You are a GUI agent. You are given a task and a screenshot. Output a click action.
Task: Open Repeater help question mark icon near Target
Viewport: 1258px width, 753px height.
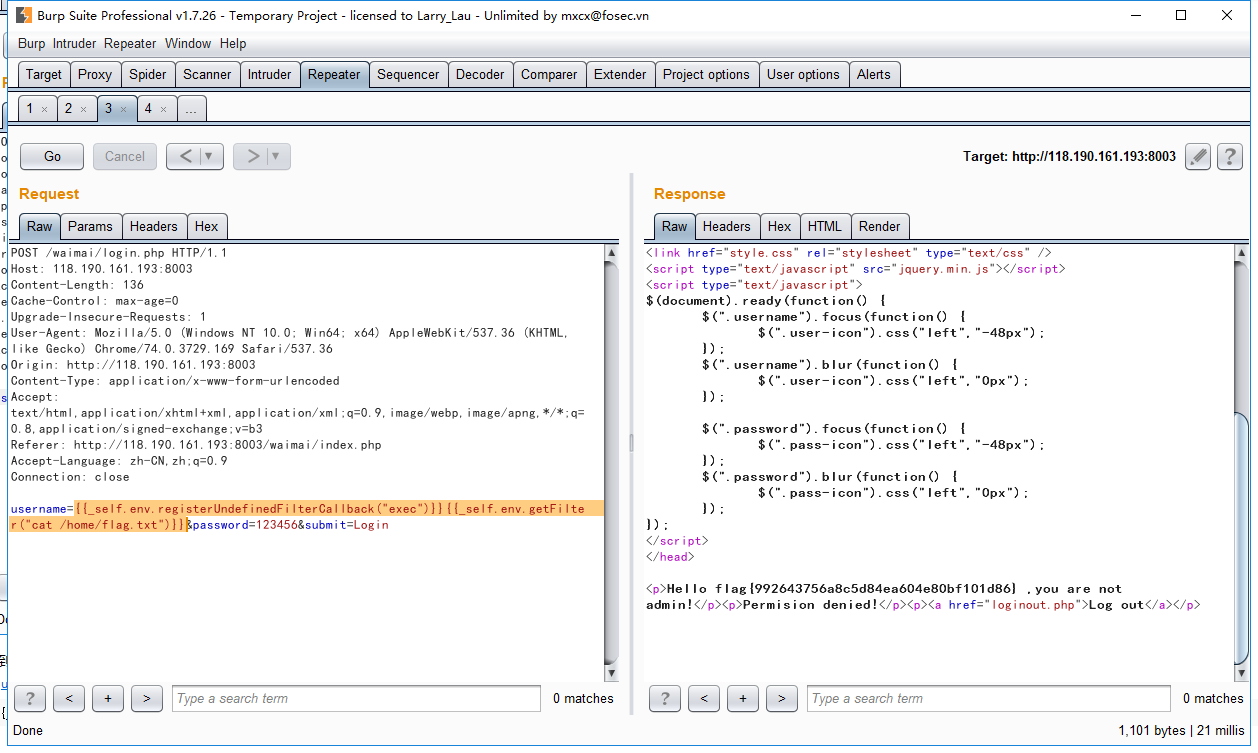[x=1230, y=156]
